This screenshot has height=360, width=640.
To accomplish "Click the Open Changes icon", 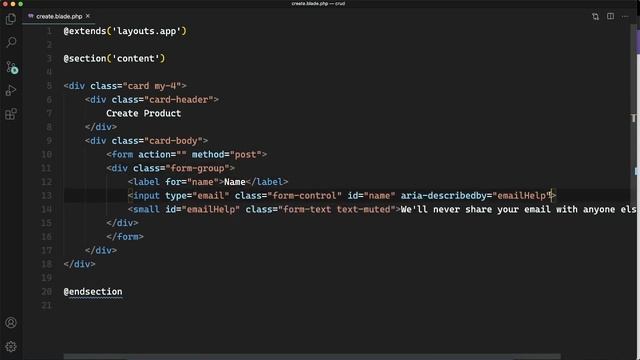I will [x=596, y=16].
